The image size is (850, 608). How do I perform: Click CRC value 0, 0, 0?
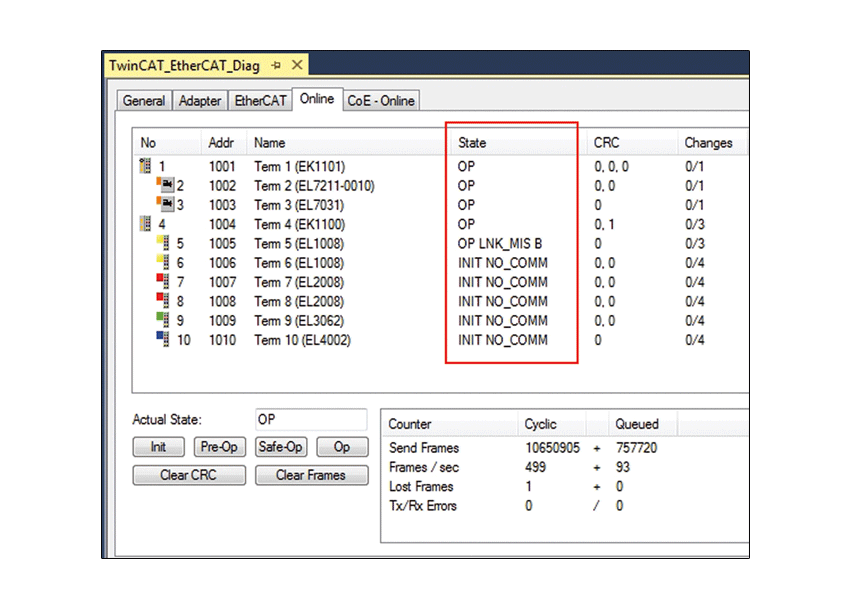[x=611, y=166]
